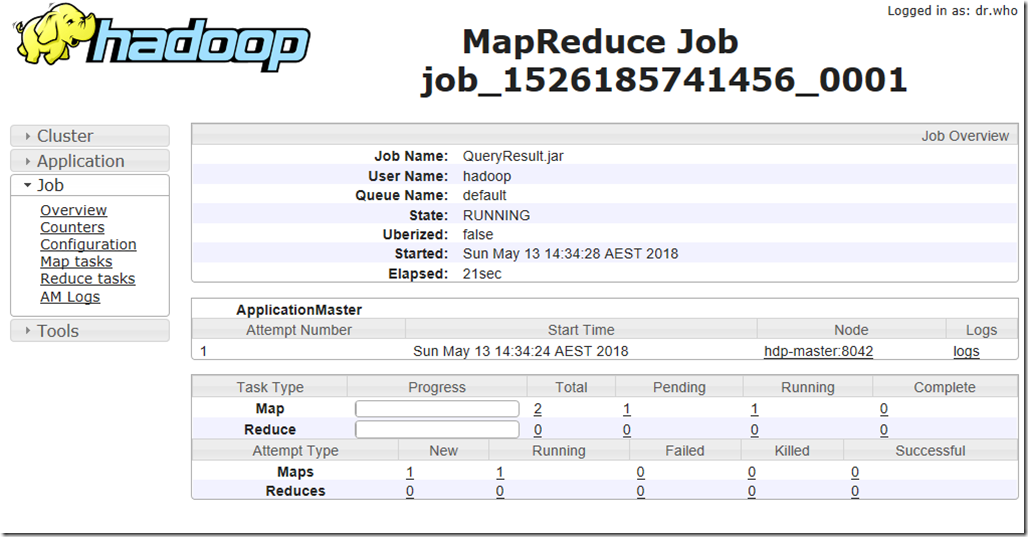
Task: Expand the Tools sidebar section
Action: [90, 330]
